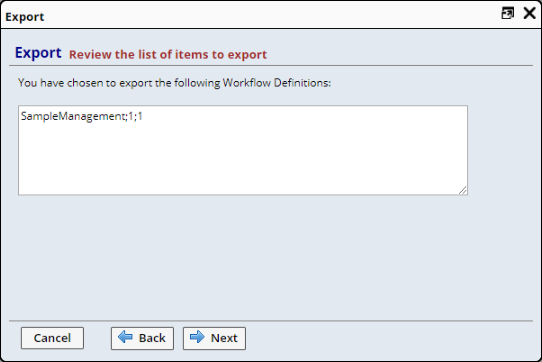Click the red 'Review the list of items' subtitle
Screen dimensions: 542x362
(x=168, y=55)
